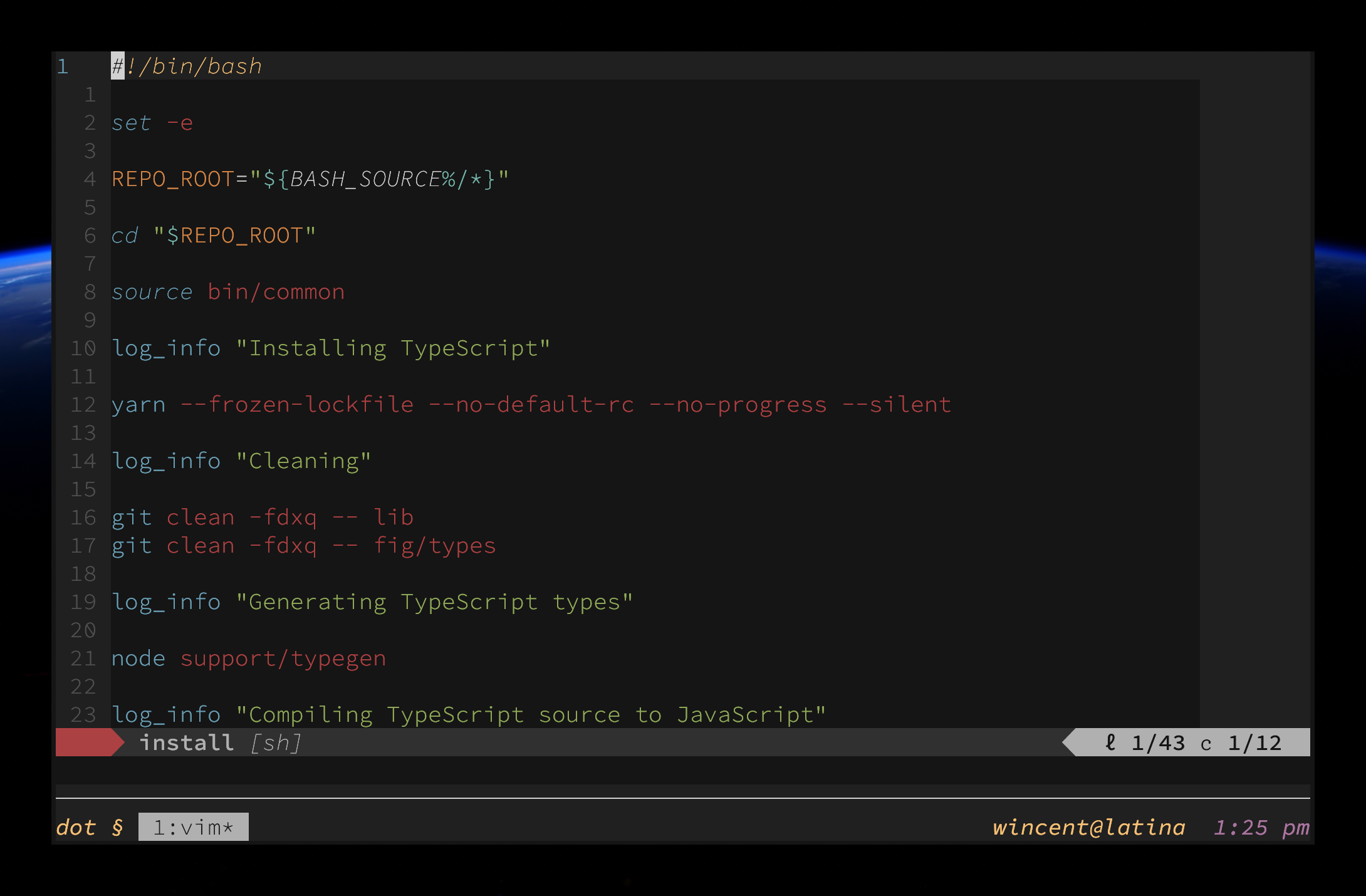Image resolution: width=1366 pixels, height=896 pixels.
Task: Click the 'Installing TypeScript' string
Action: pyautogui.click(x=393, y=348)
